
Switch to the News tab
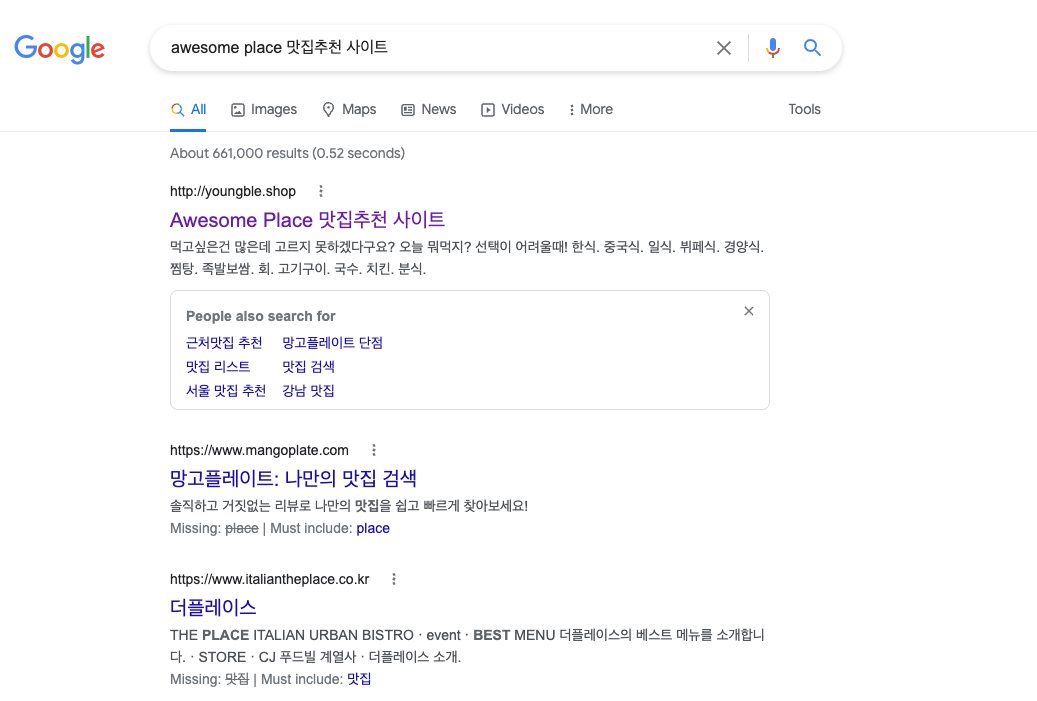click(x=429, y=110)
